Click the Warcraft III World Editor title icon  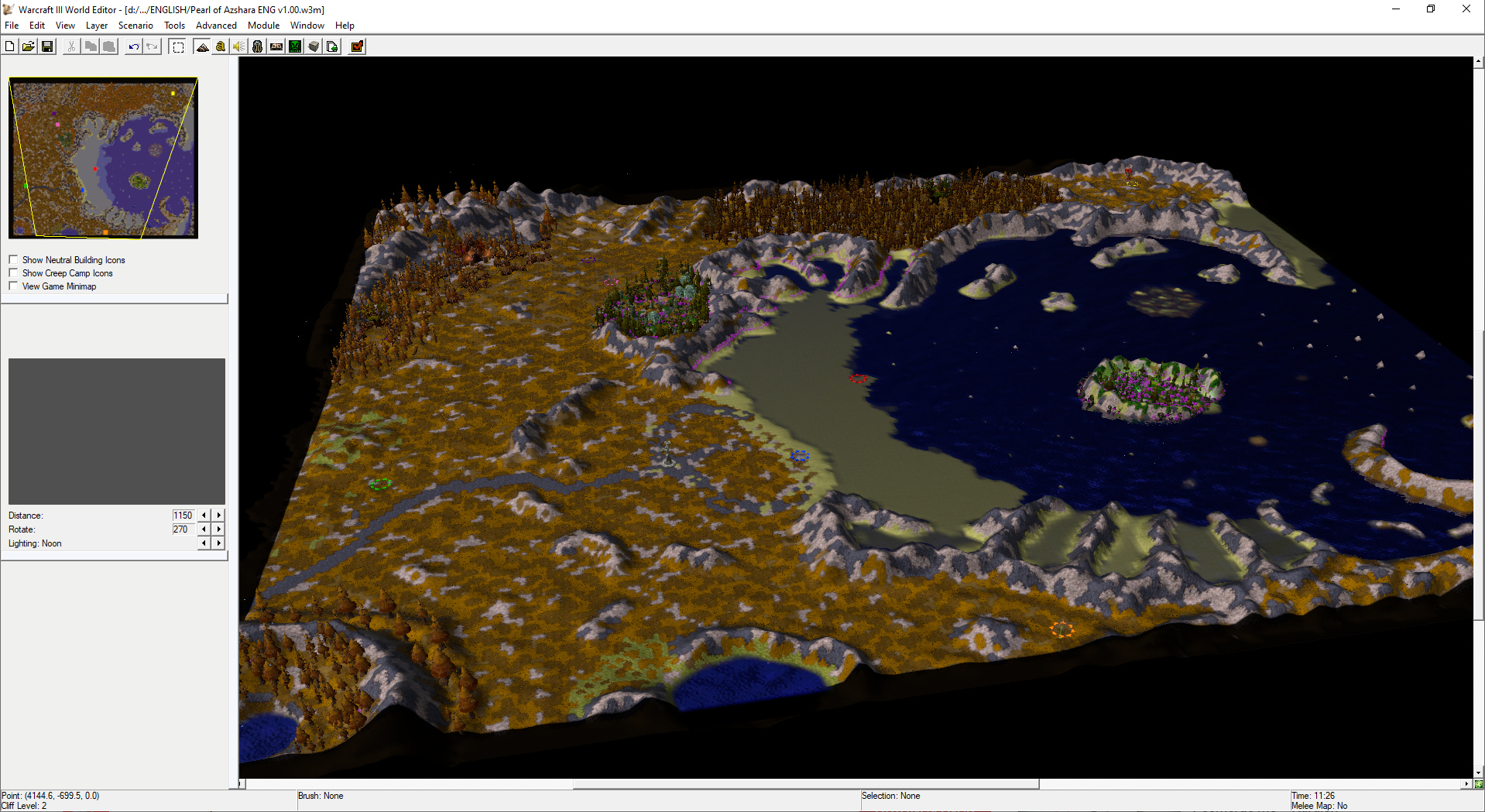(x=9, y=9)
